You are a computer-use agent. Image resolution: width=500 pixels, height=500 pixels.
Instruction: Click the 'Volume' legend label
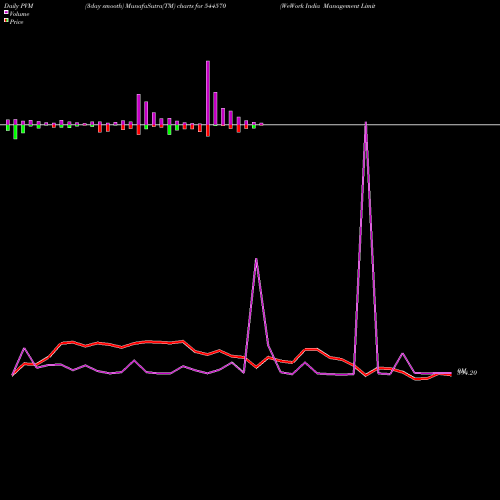tap(19, 14)
